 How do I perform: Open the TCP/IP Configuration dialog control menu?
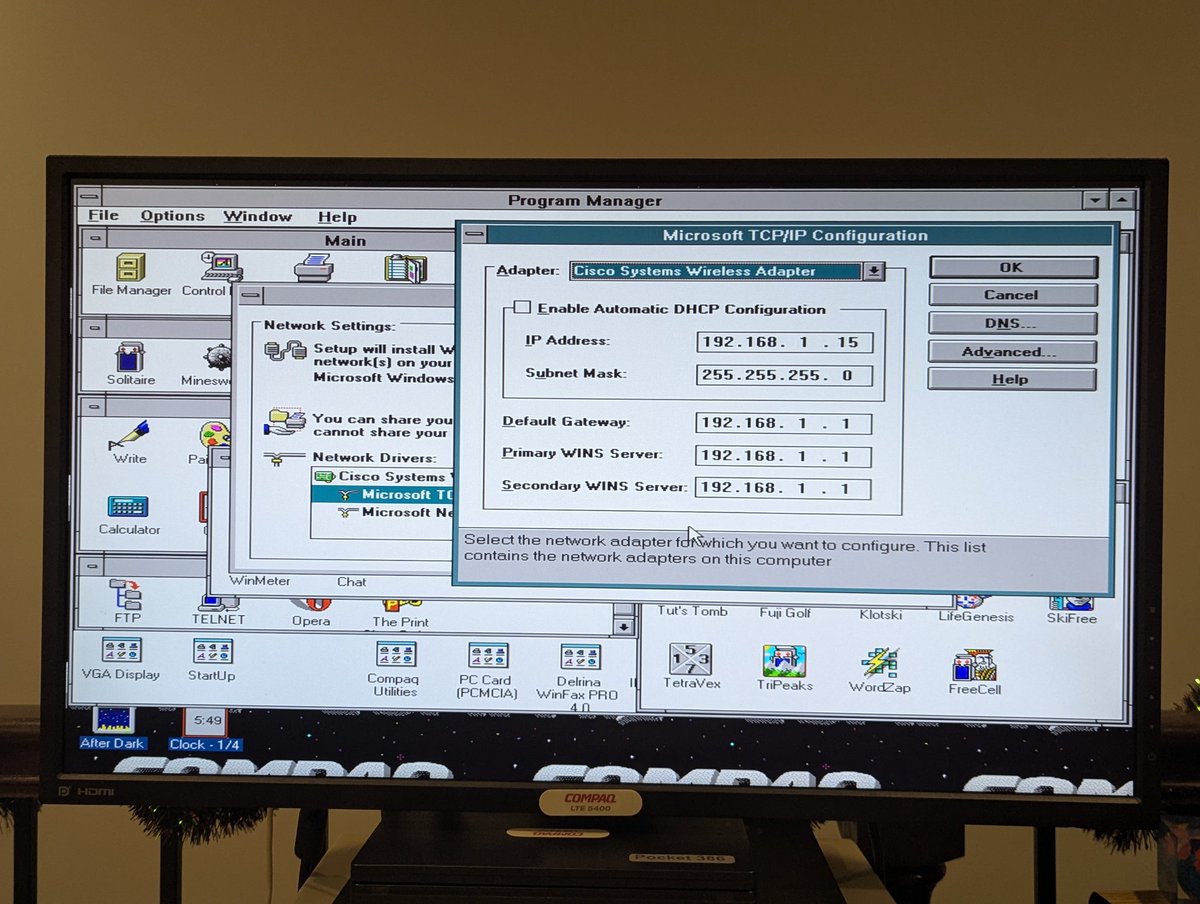(x=474, y=235)
